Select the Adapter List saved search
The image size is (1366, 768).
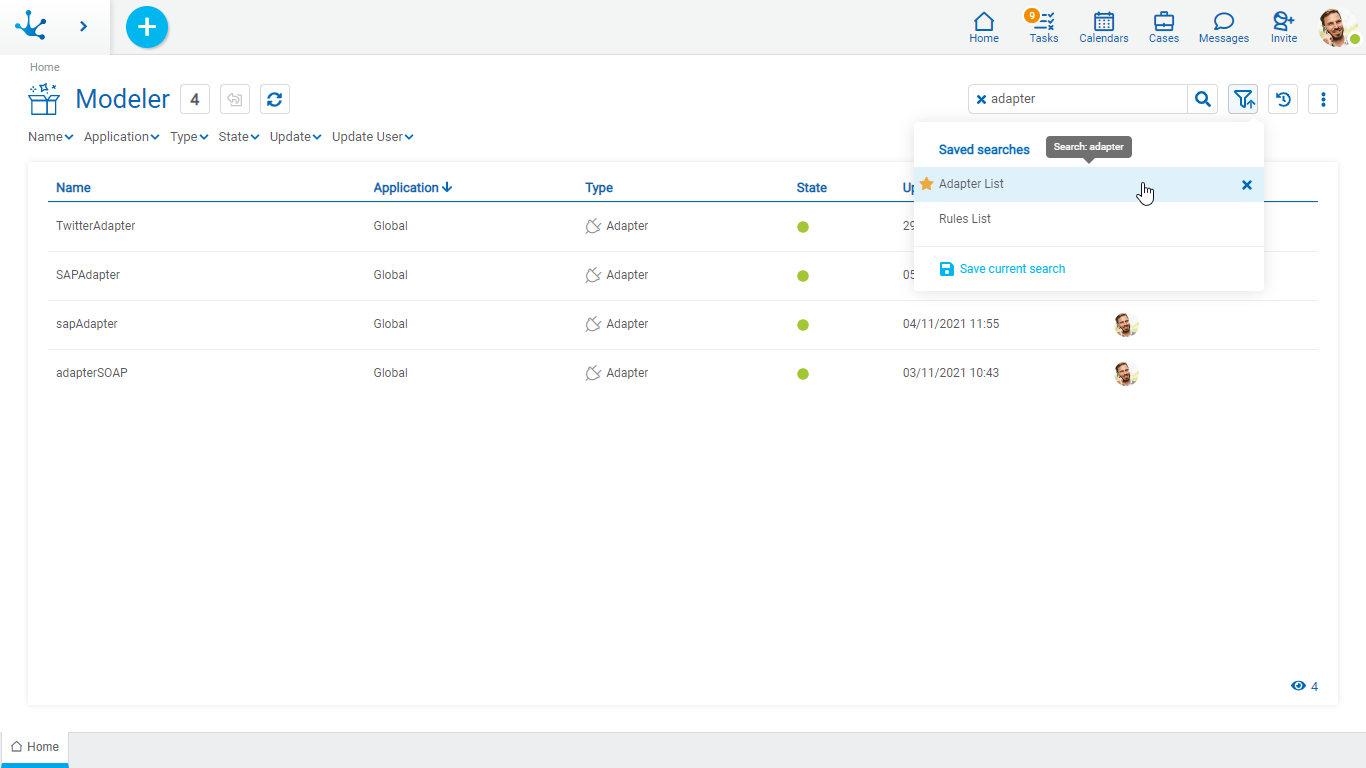click(x=1089, y=184)
